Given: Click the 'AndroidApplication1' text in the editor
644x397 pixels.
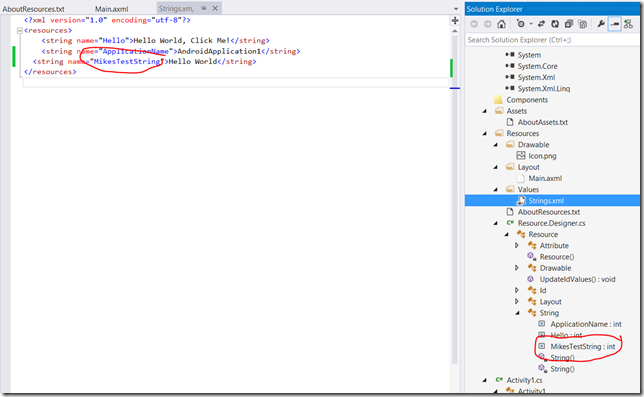Looking at the screenshot, I should click(x=219, y=51).
